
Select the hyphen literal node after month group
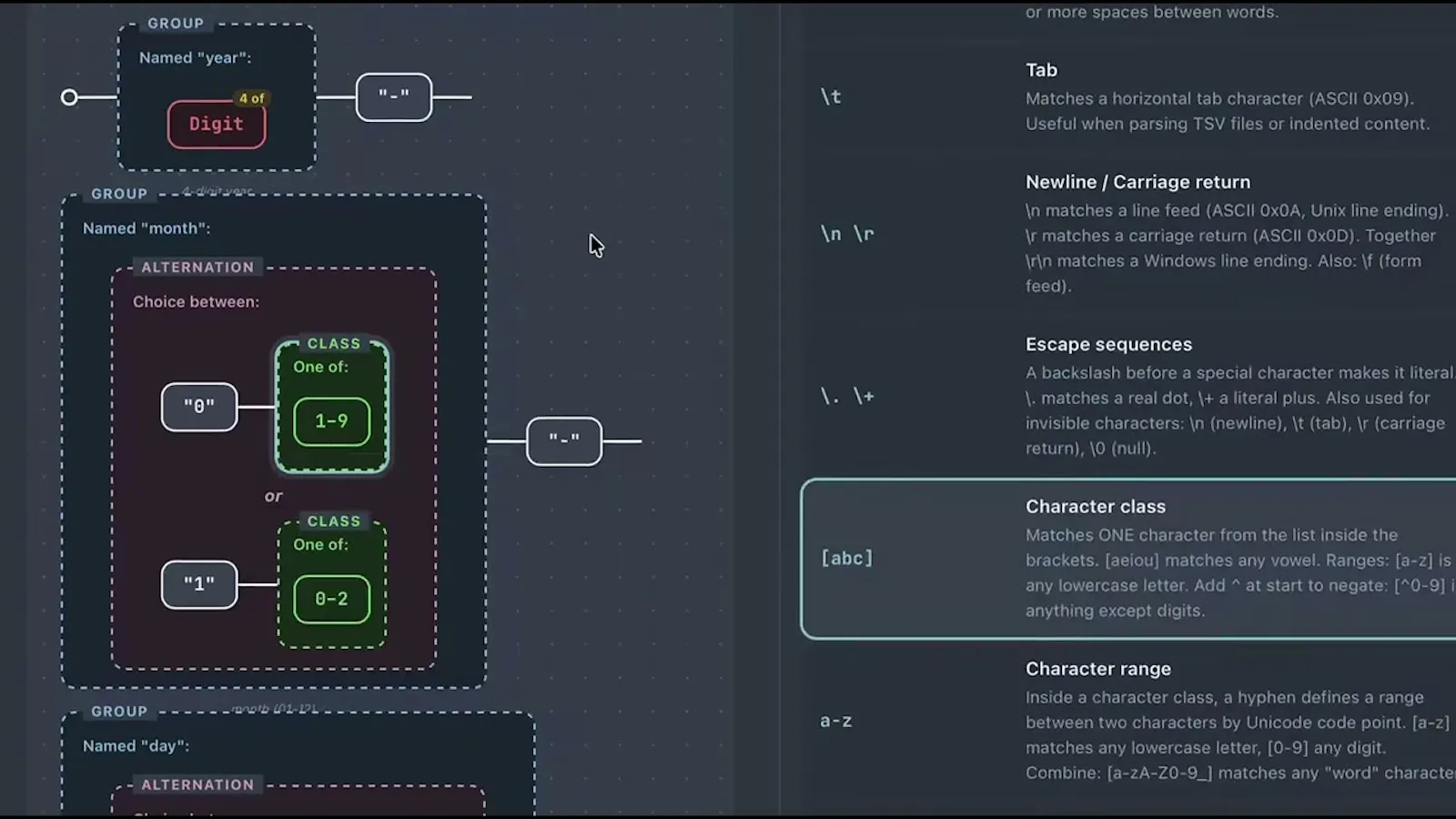564,441
